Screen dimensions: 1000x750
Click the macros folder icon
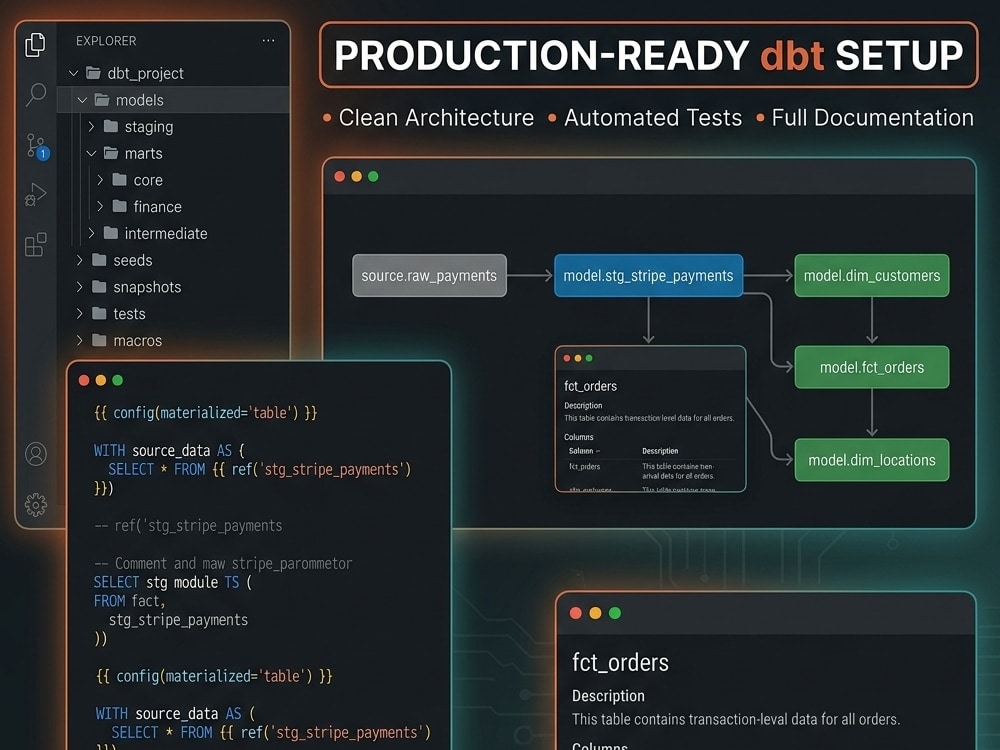(x=99, y=340)
